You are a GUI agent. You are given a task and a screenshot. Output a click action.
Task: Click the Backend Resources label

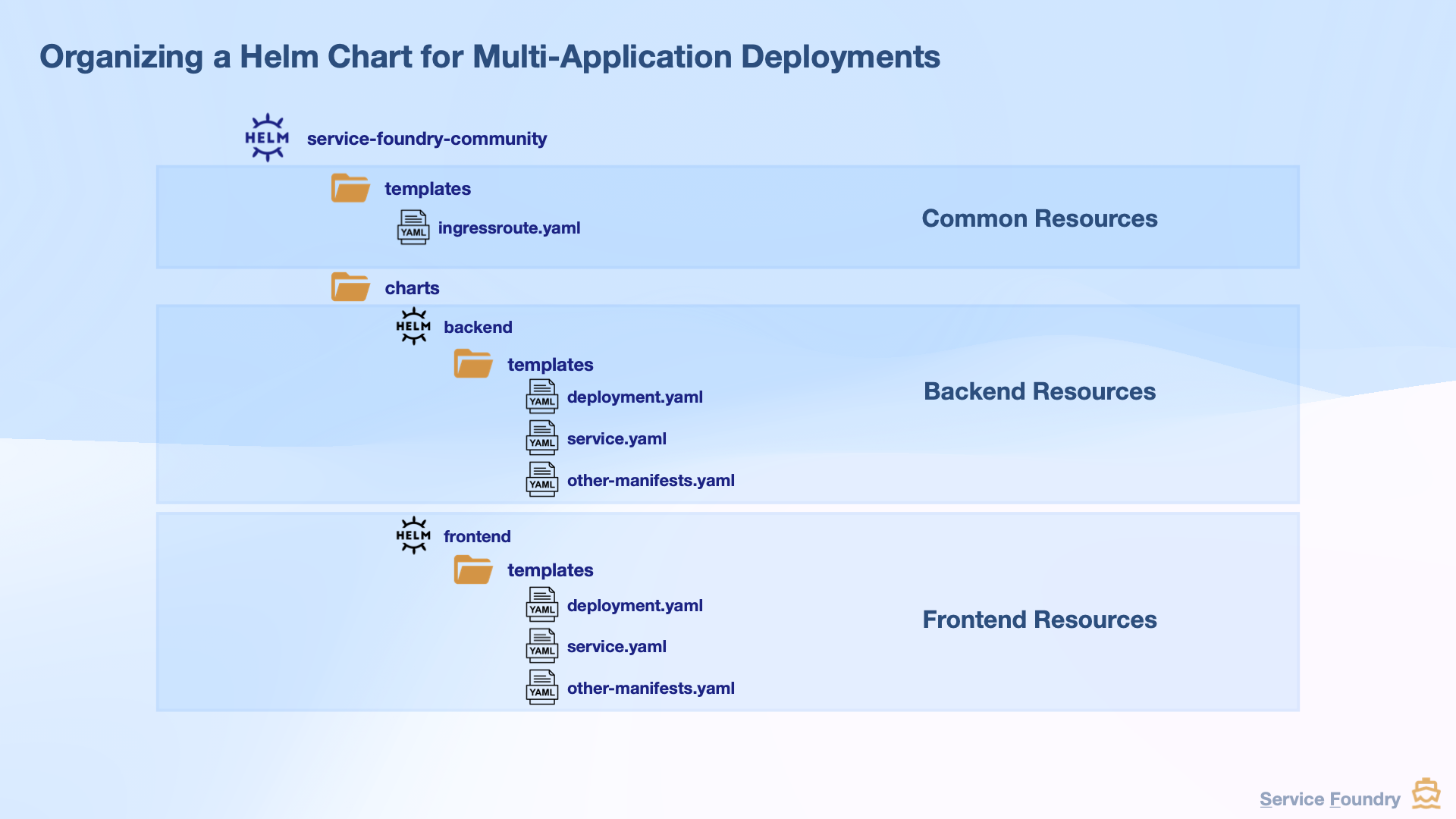coord(1039,391)
